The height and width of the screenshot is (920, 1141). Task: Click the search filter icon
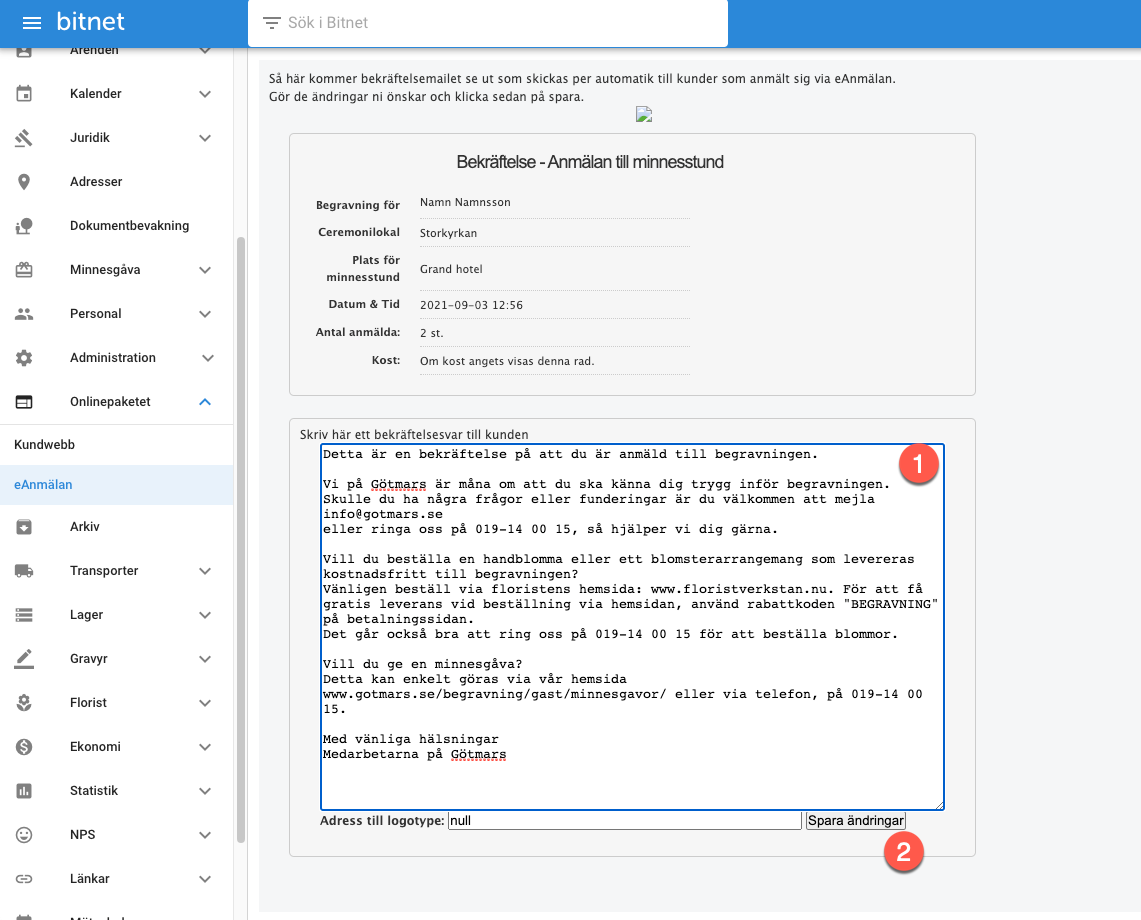click(x=271, y=23)
